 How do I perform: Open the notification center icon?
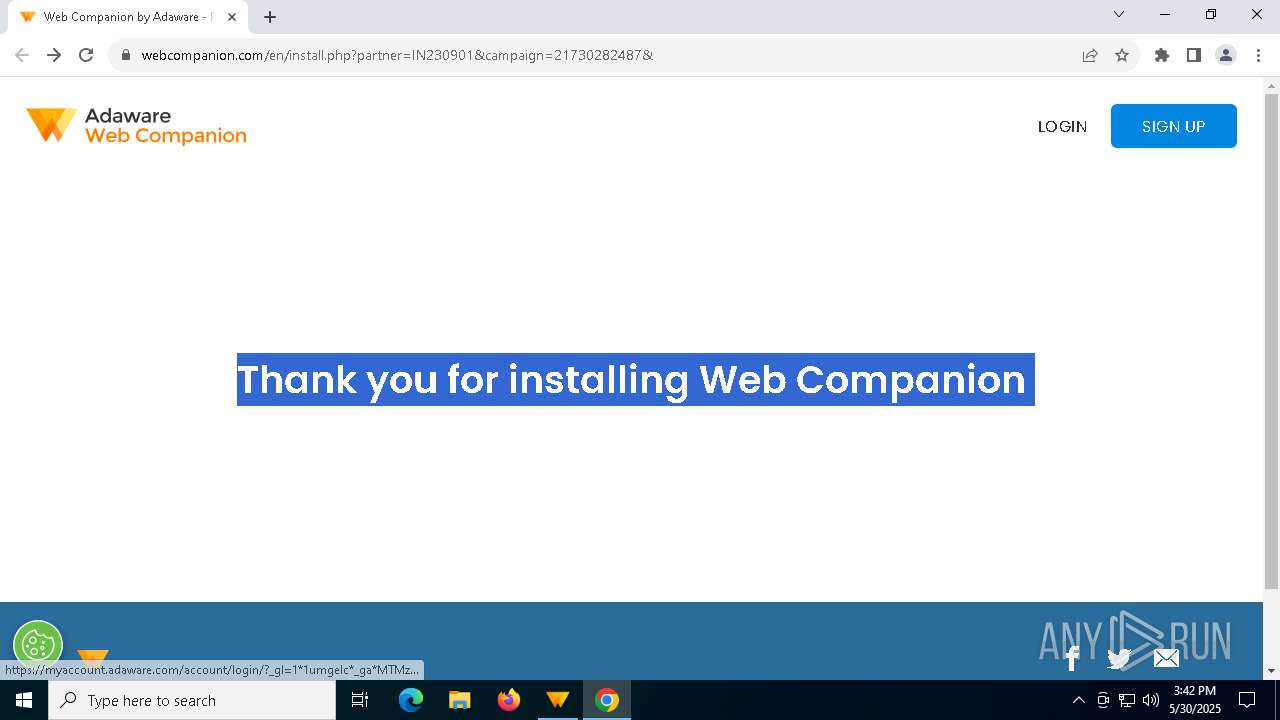[1247, 700]
